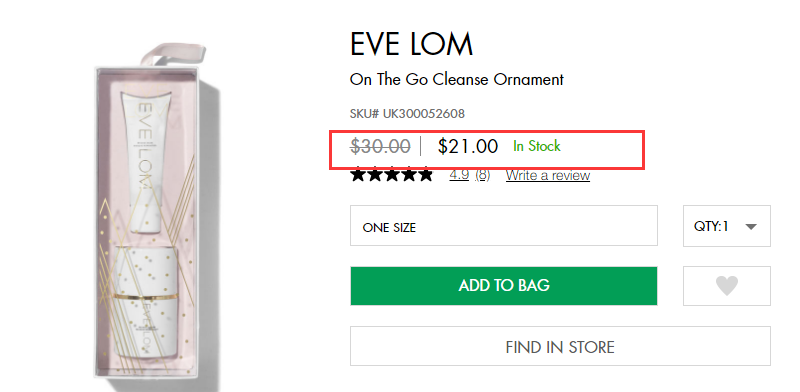Open the Write a review link
This screenshot has height=392, width=800.
pyautogui.click(x=548, y=176)
